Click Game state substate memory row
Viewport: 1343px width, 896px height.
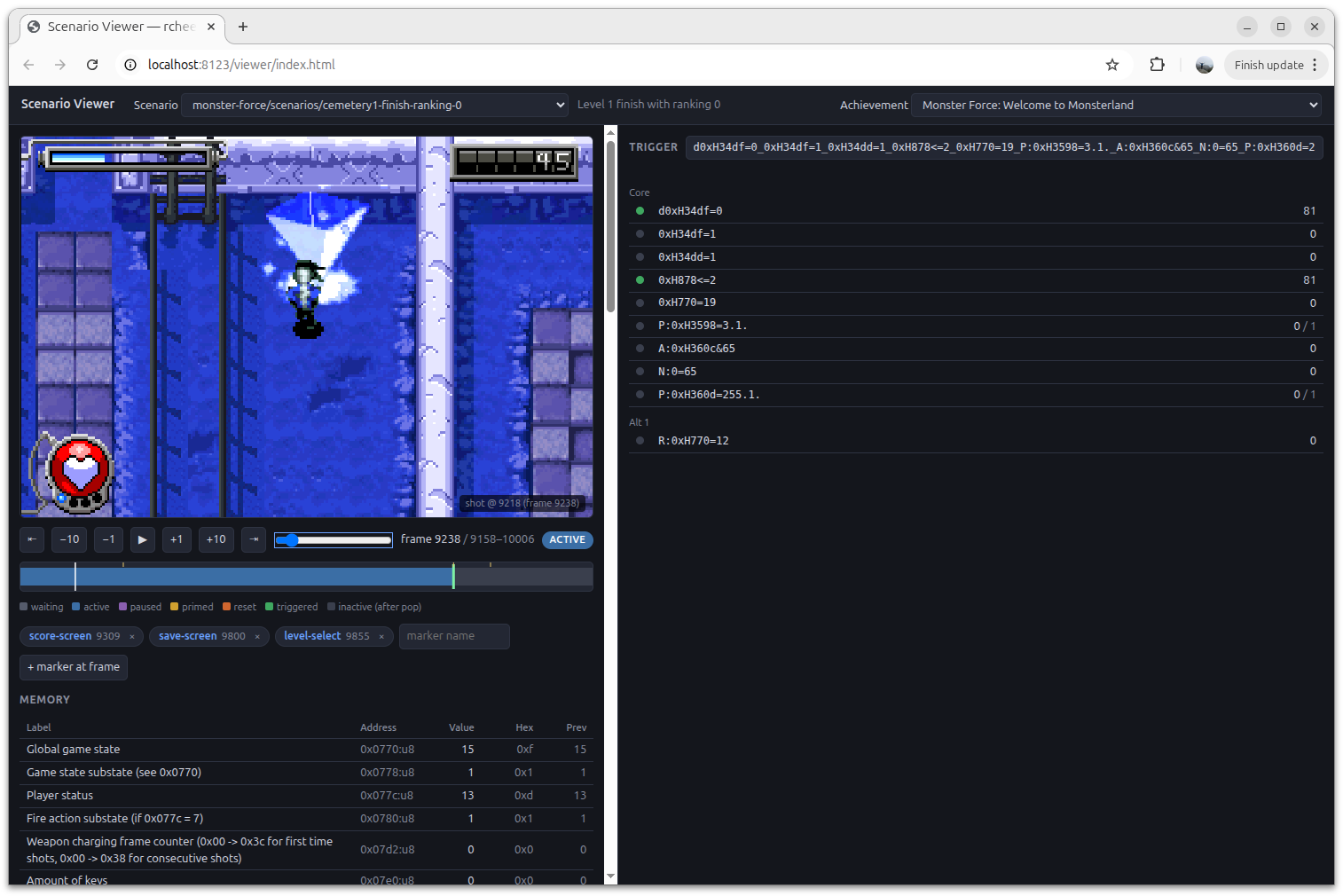point(306,773)
